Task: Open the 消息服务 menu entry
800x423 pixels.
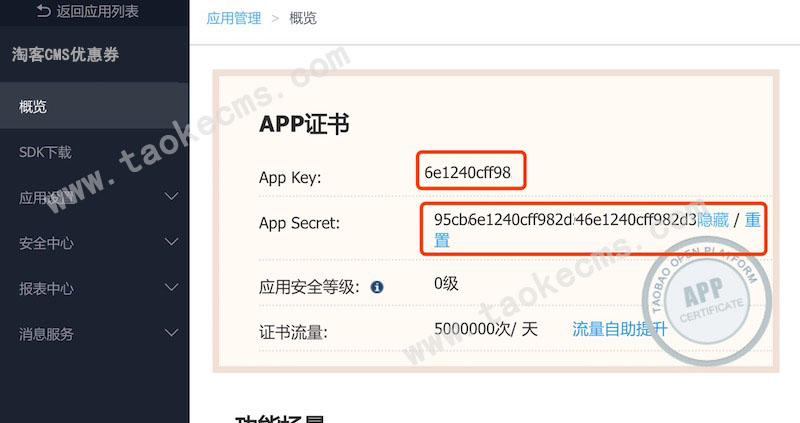Action: pyautogui.click(x=94, y=334)
